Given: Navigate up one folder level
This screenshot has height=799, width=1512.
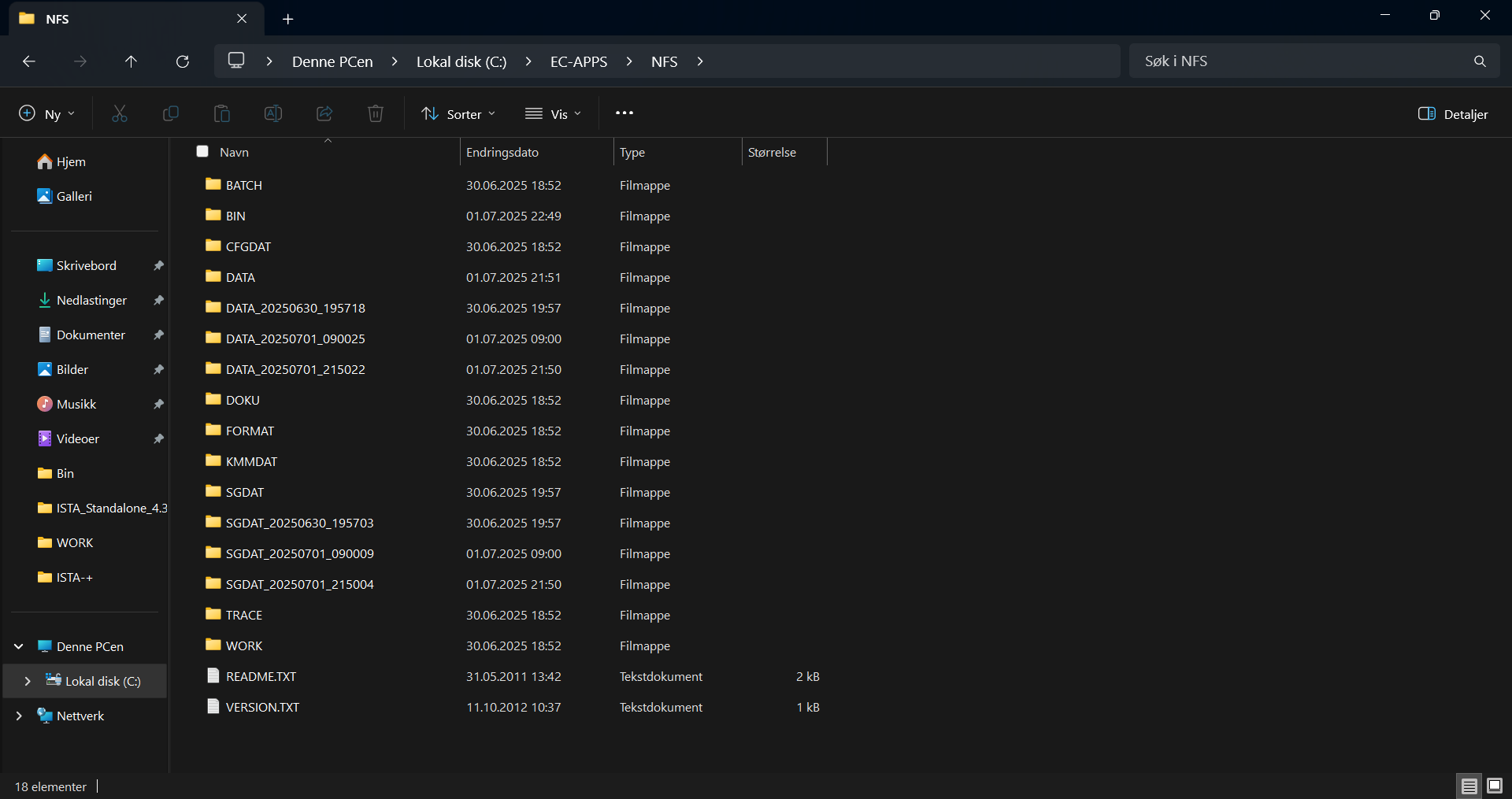Looking at the screenshot, I should click(x=131, y=61).
